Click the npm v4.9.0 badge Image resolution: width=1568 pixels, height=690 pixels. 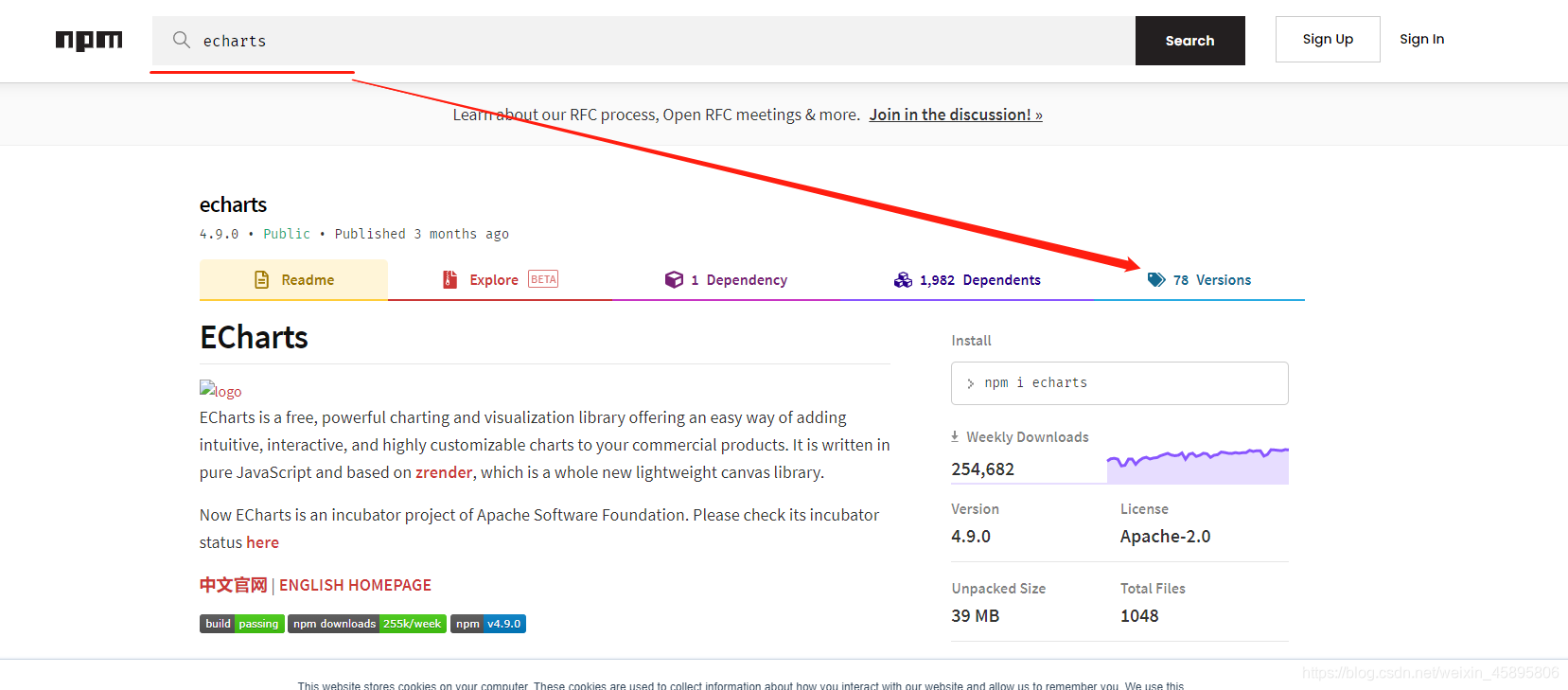pyautogui.click(x=488, y=624)
